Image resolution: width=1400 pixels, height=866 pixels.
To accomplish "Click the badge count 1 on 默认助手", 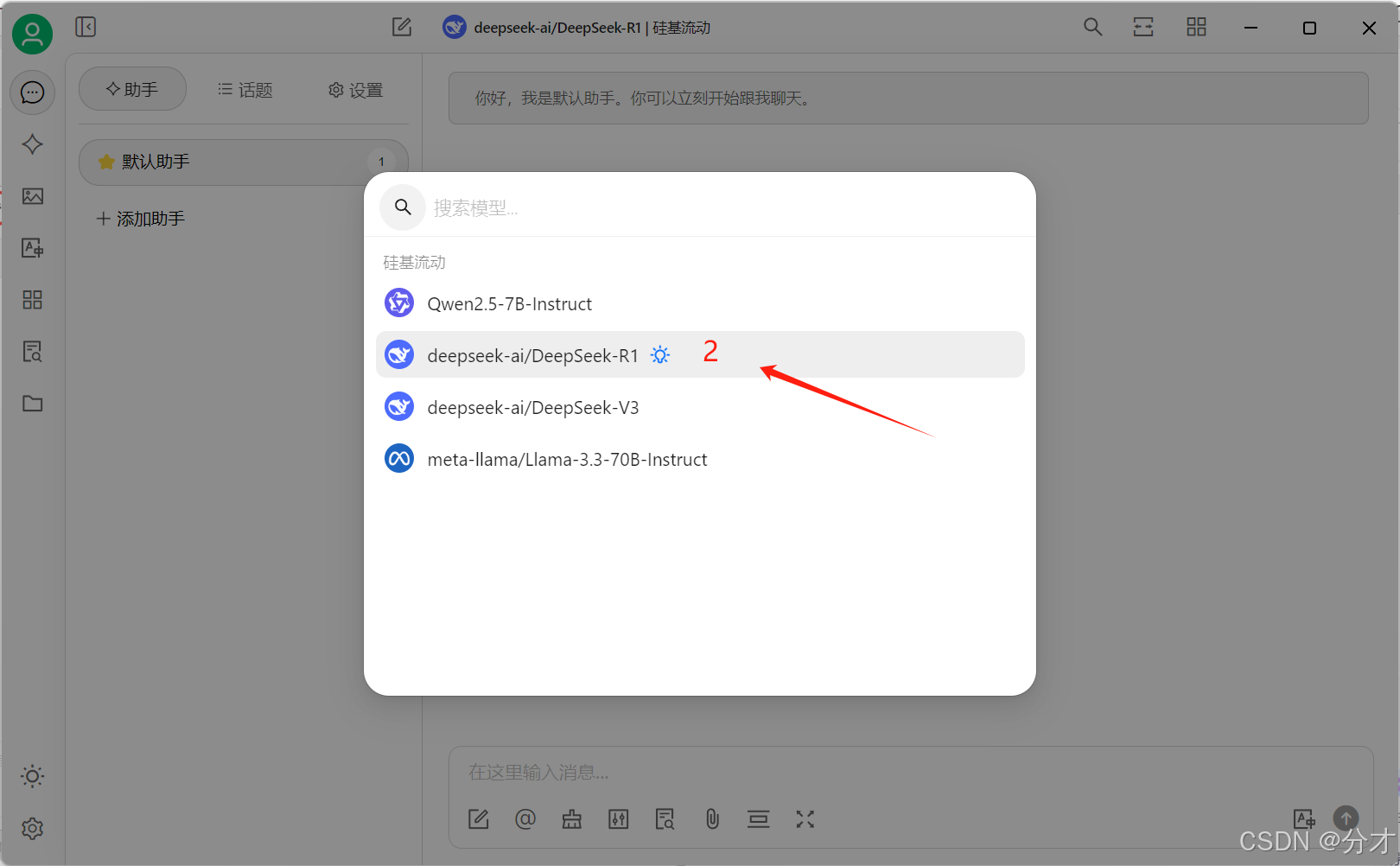I will coord(381,162).
